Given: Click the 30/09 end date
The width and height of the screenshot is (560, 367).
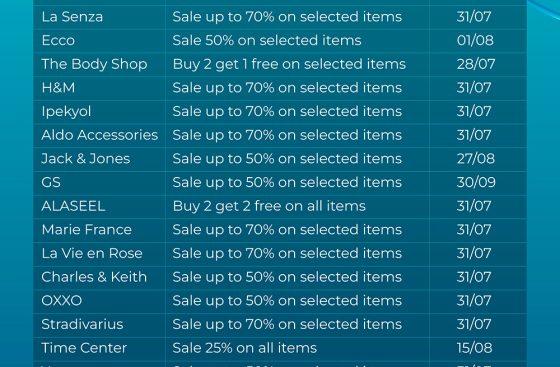Looking at the screenshot, I should 476,182.
